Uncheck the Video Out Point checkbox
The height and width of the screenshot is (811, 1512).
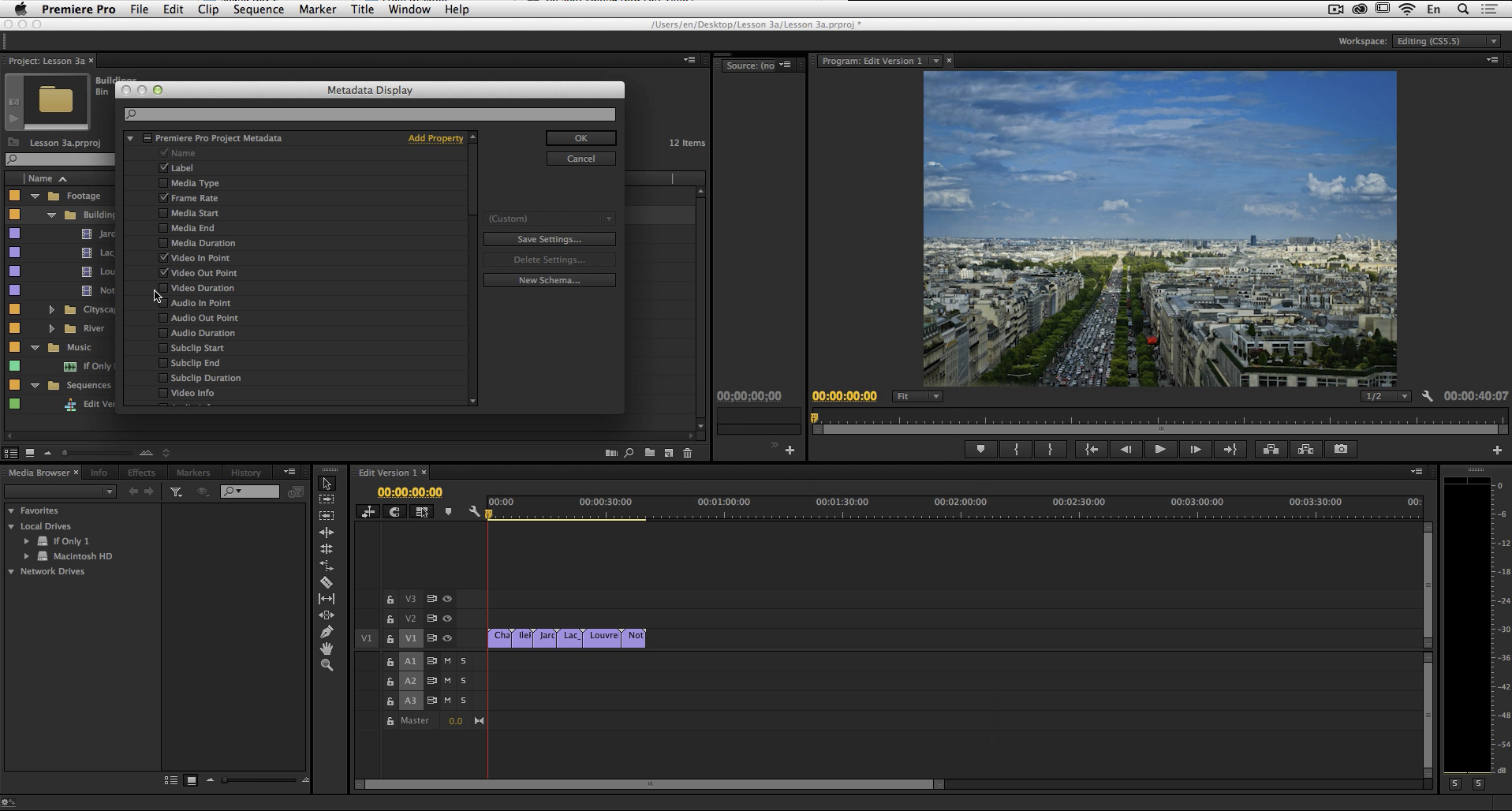pos(163,273)
